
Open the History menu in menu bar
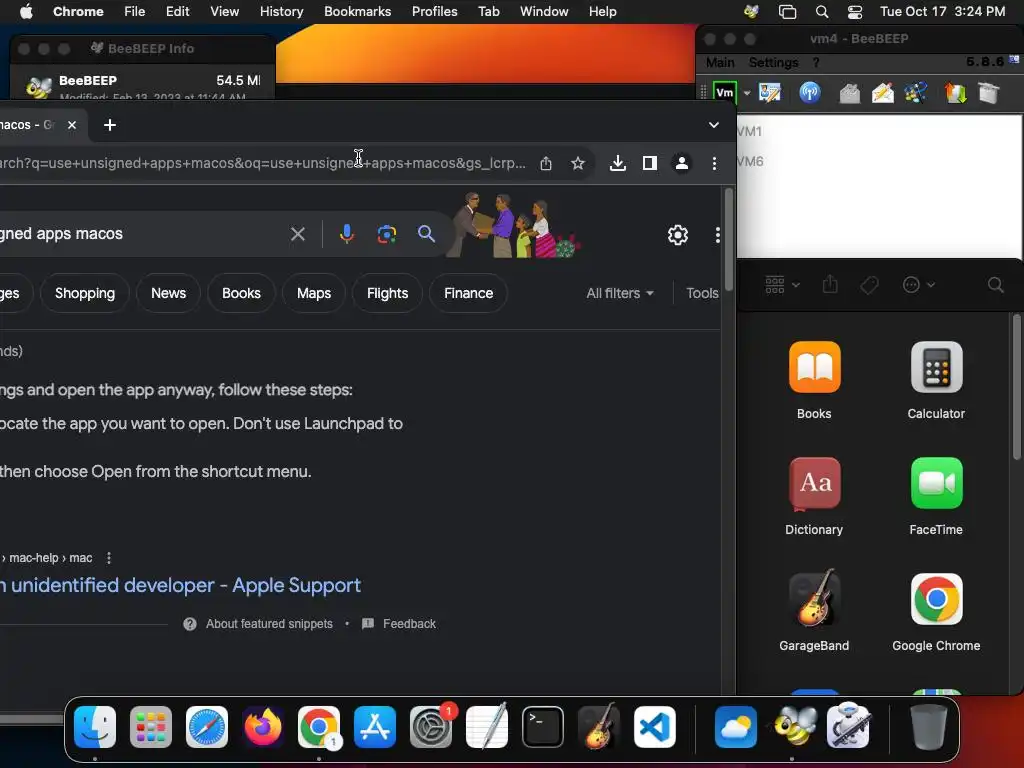[x=281, y=12]
